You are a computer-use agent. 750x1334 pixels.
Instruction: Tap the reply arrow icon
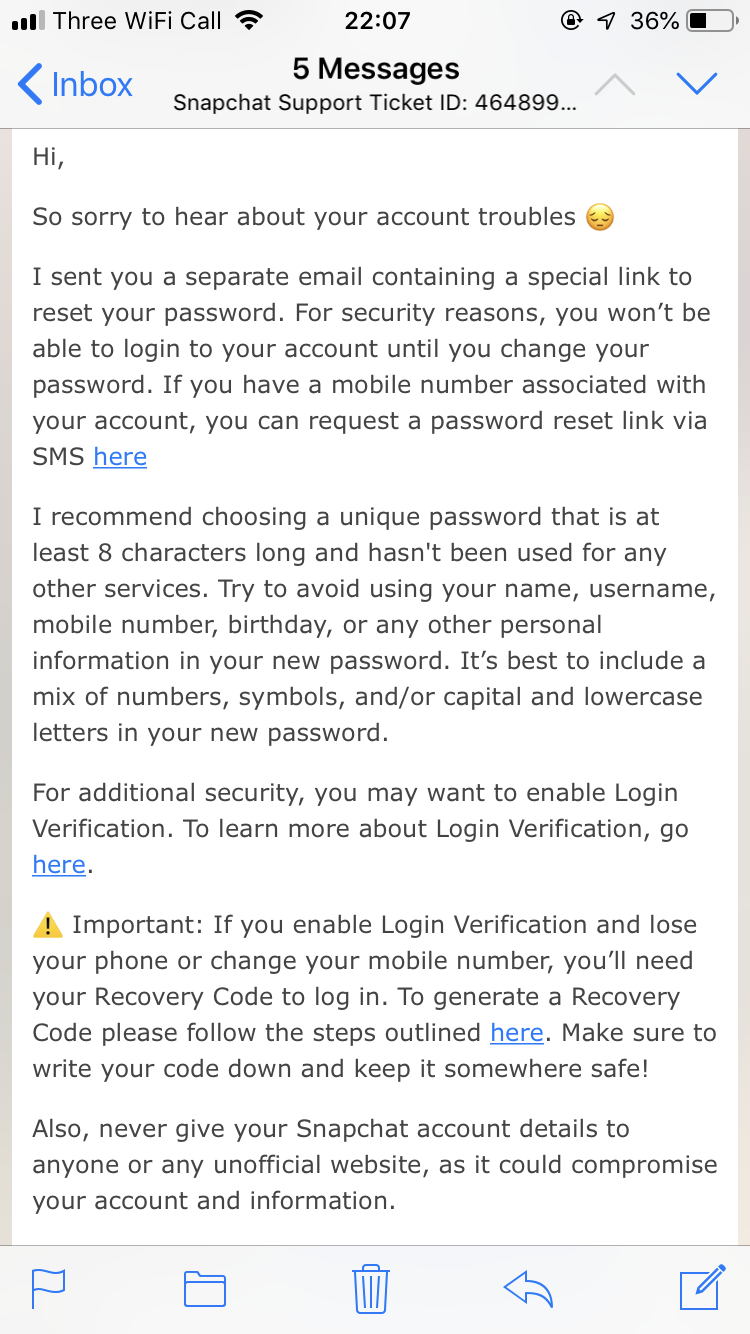point(529,1287)
